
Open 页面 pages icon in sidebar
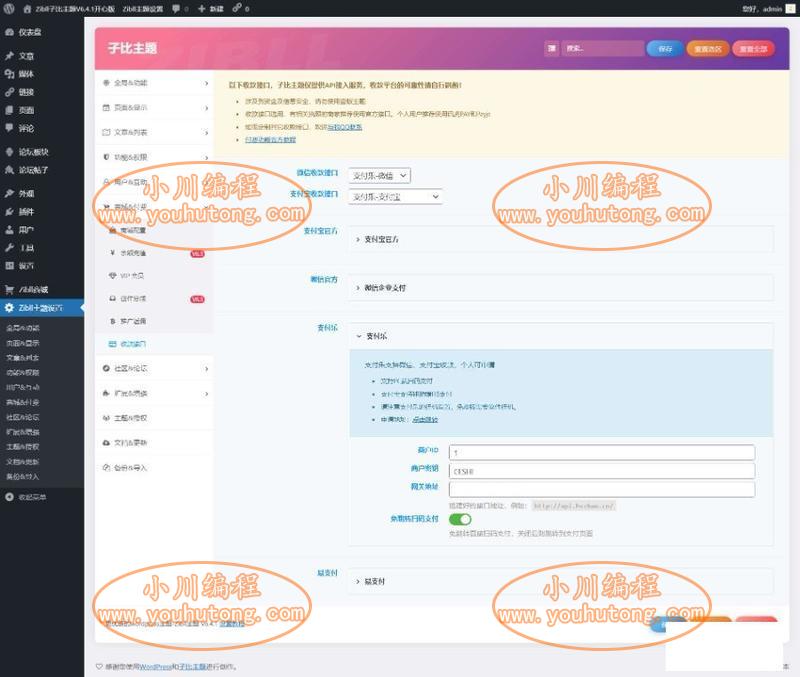pos(9,110)
